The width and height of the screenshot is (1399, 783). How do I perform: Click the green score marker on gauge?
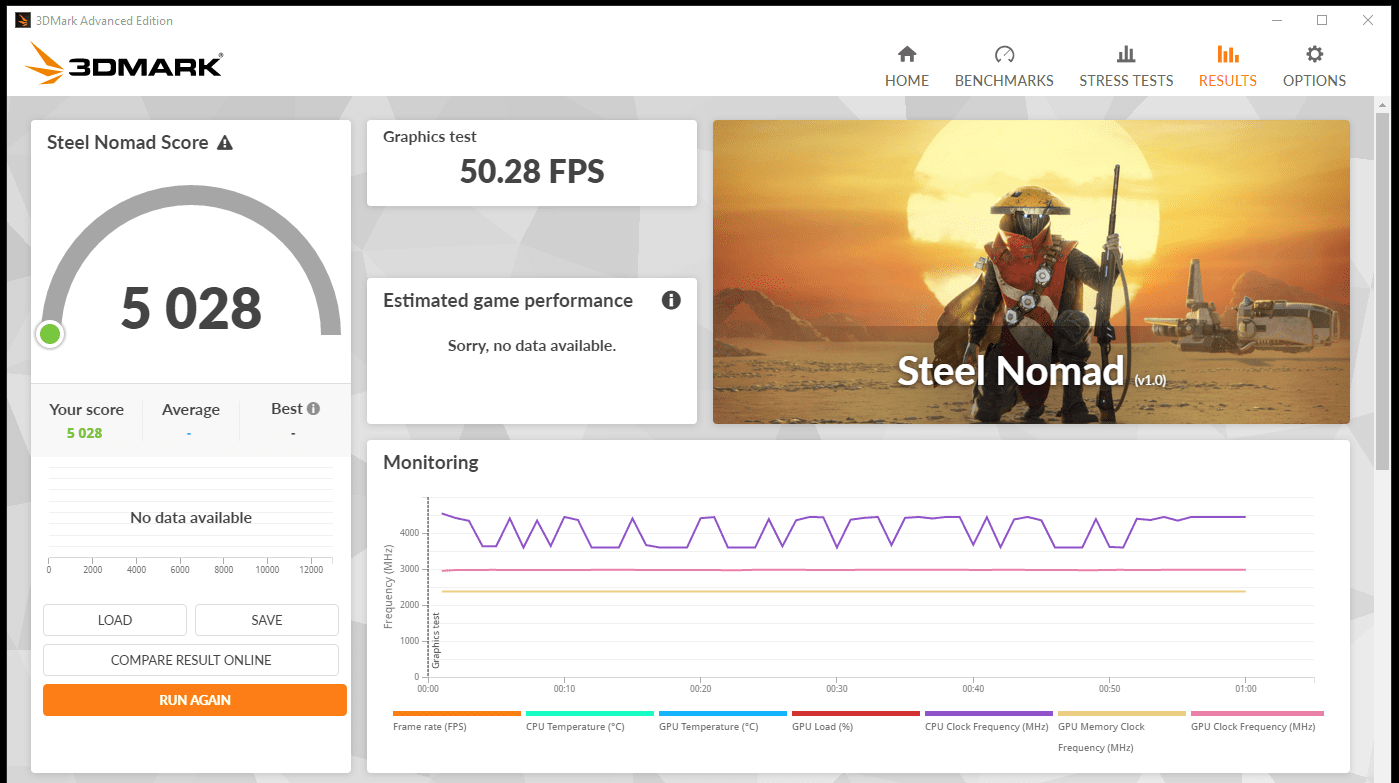point(50,334)
